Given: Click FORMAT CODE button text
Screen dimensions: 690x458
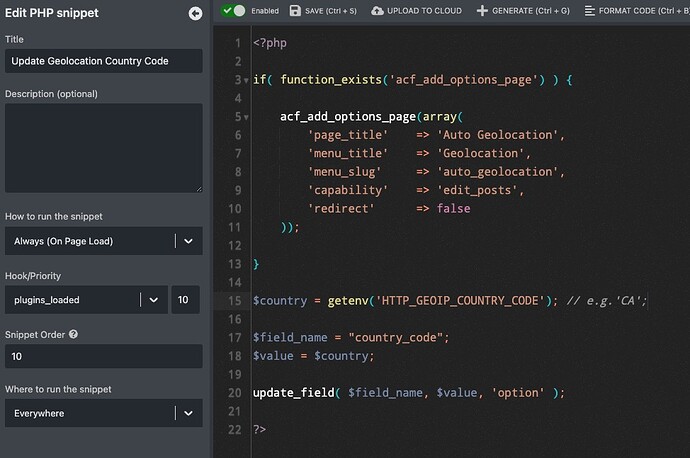Looking at the screenshot, I should tap(644, 11).
